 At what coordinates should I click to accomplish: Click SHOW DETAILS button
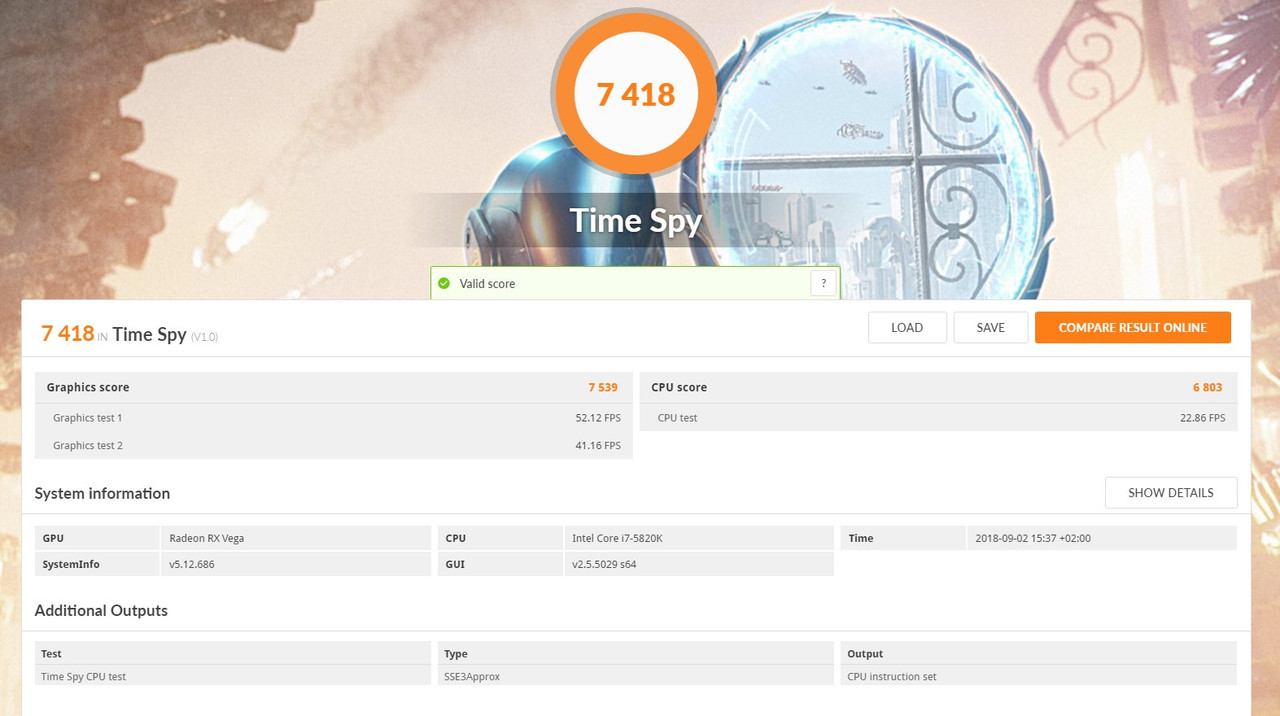click(x=1171, y=493)
